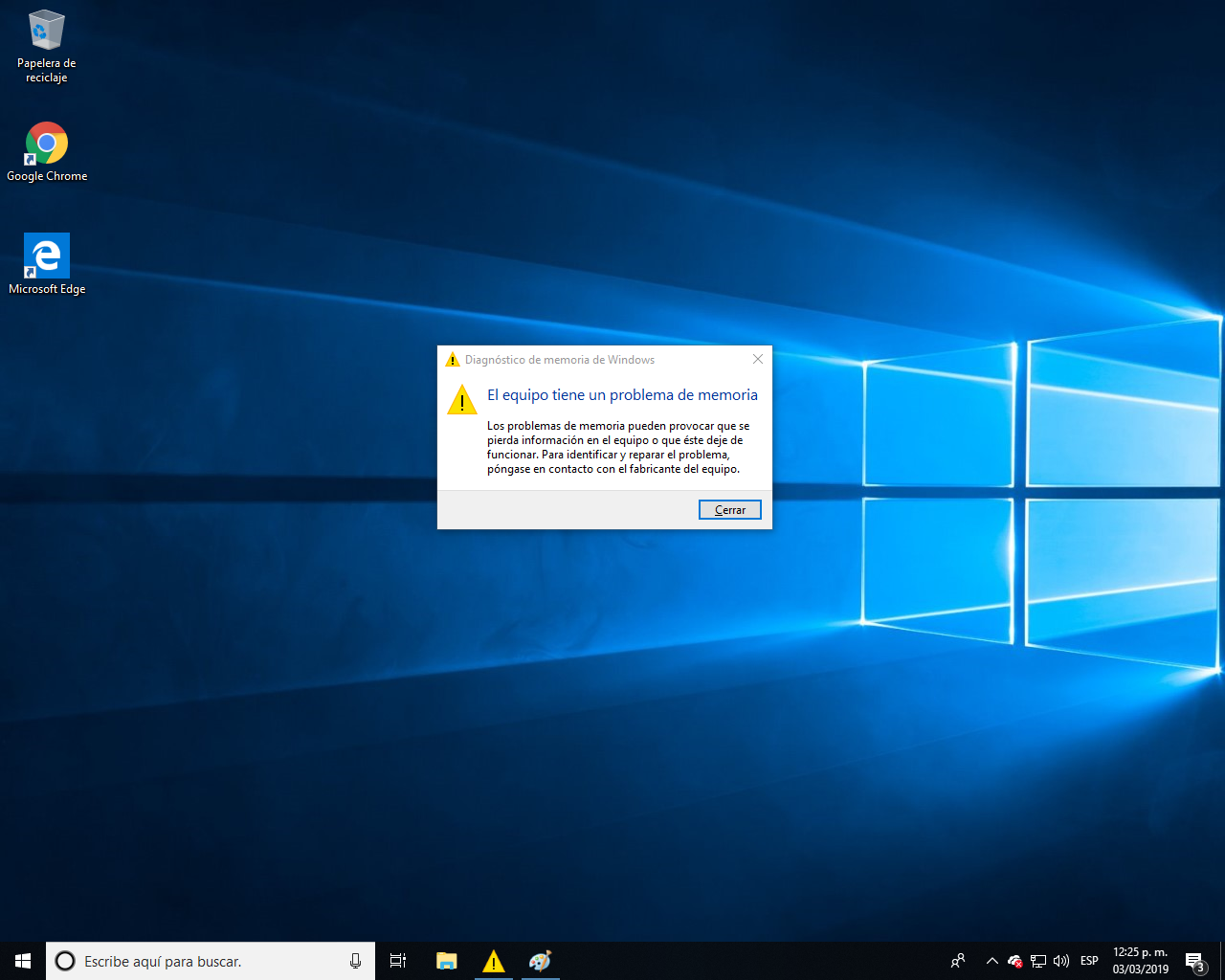Open File Explorer from the taskbar
This screenshot has height=980, width=1225.
click(446, 961)
